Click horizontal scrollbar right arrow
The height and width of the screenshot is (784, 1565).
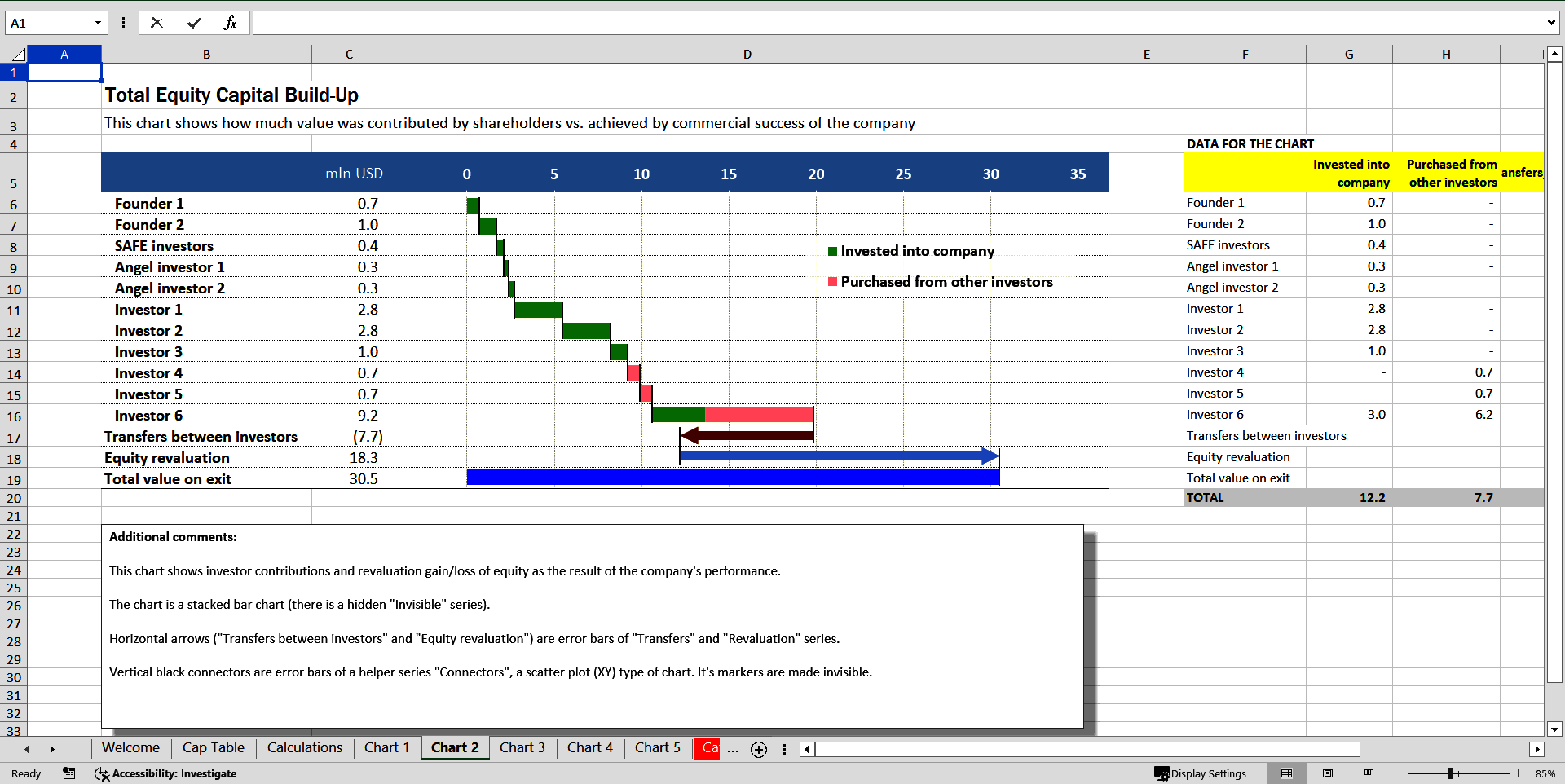point(1536,749)
